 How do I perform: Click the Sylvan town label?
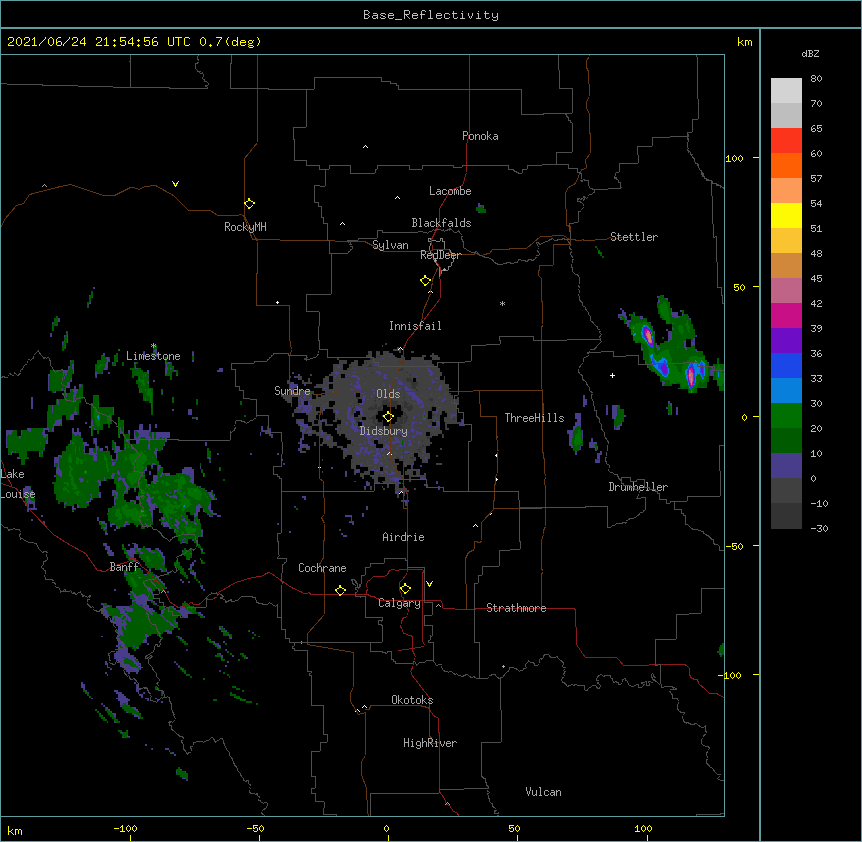[x=390, y=245]
